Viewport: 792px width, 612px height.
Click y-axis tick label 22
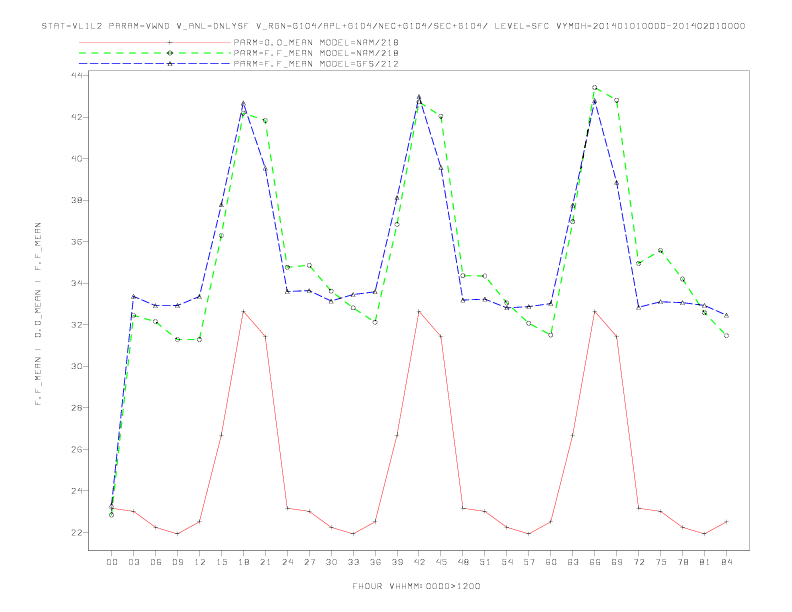click(77, 532)
